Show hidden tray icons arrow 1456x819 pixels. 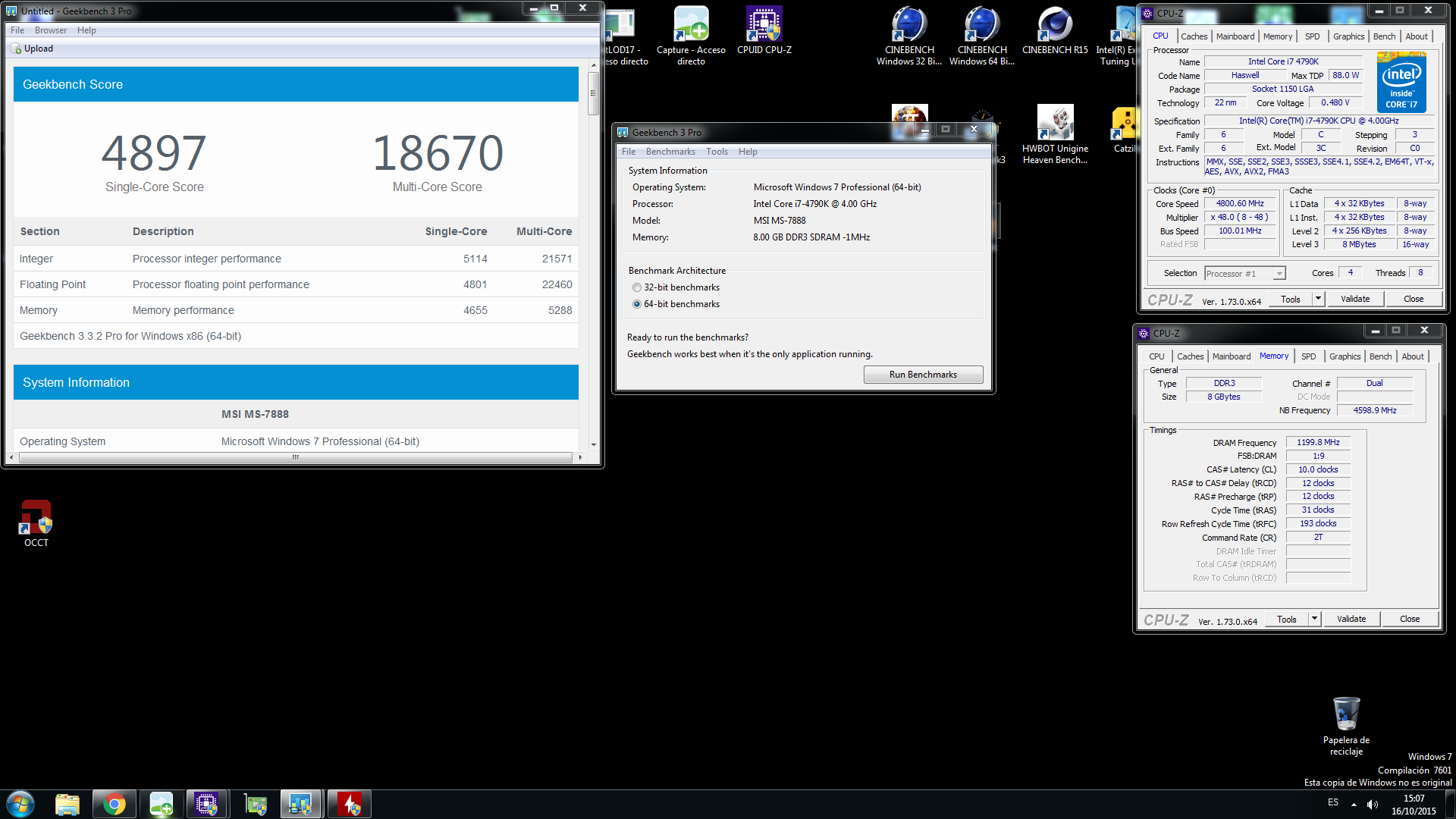coord(1353,804)
